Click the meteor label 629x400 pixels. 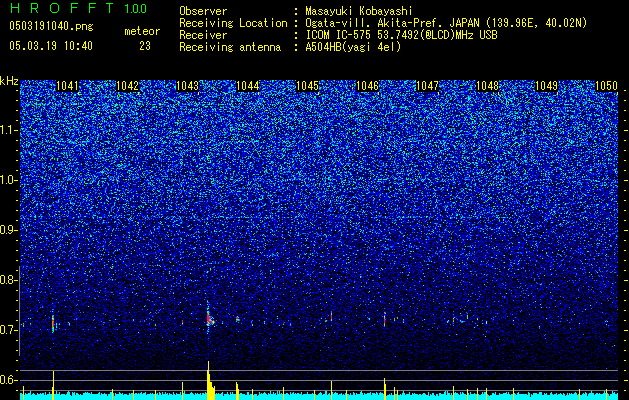tap(142, 31)
